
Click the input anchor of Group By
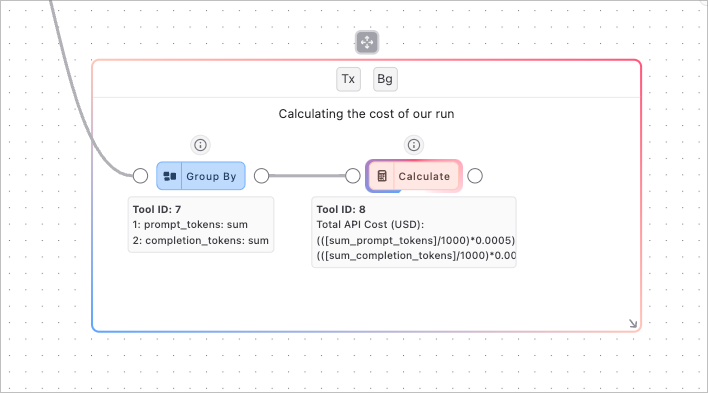[140, 176]
